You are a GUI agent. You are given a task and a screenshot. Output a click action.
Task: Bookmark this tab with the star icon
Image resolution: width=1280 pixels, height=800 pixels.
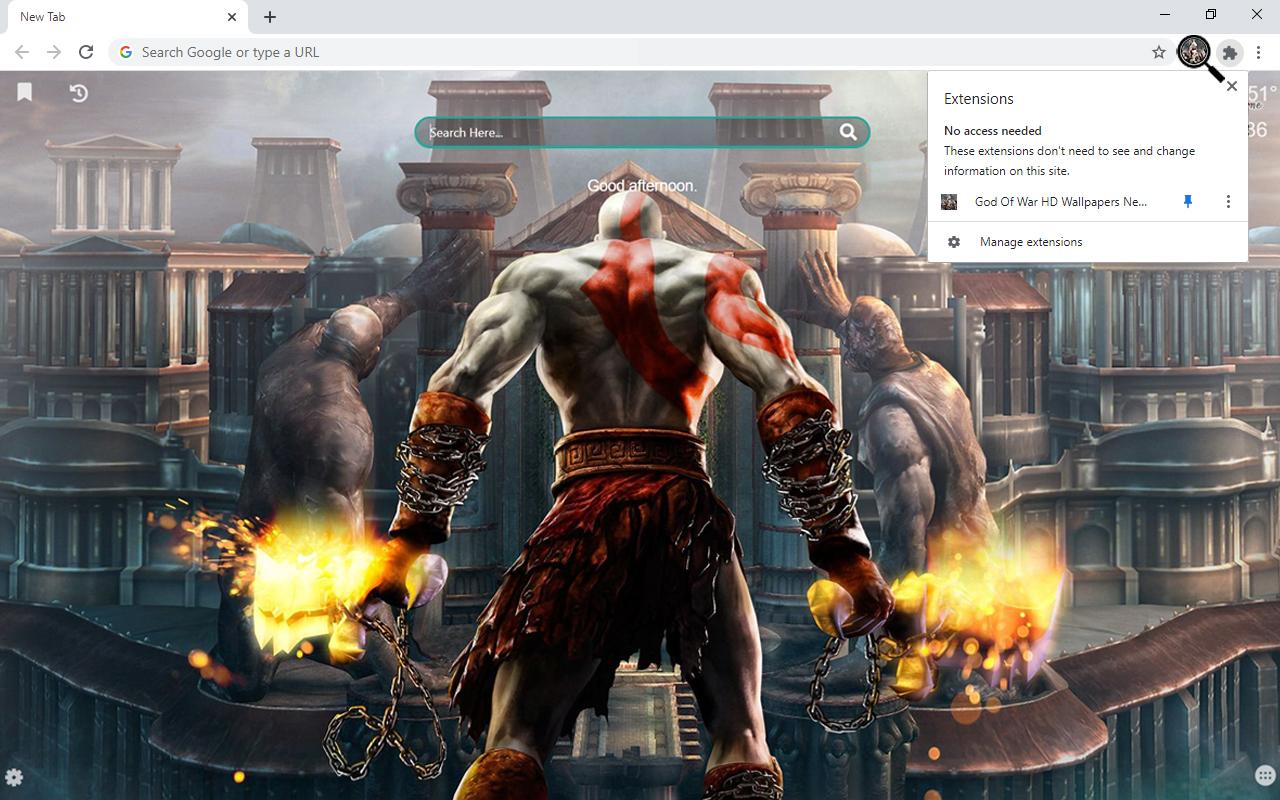(x=1159, y=52)
